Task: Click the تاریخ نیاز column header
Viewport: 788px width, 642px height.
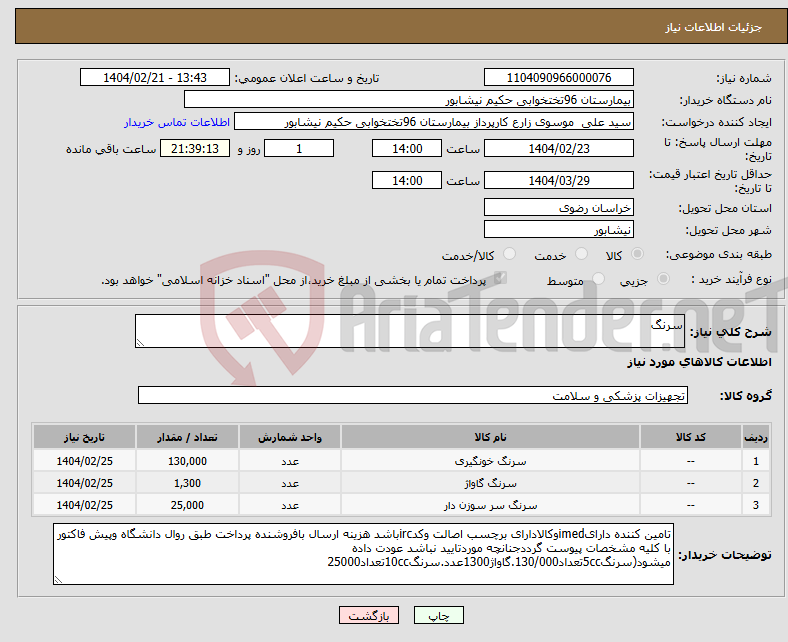Action: (x=84, y=437)
